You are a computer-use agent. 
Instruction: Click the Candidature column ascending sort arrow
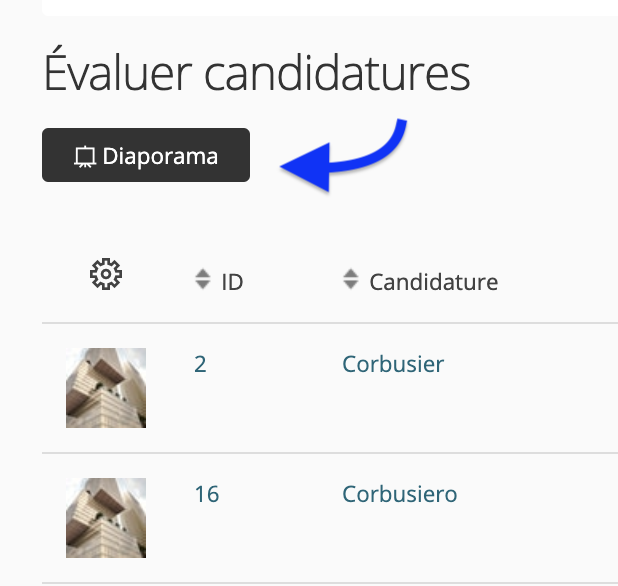click(350, 273)
